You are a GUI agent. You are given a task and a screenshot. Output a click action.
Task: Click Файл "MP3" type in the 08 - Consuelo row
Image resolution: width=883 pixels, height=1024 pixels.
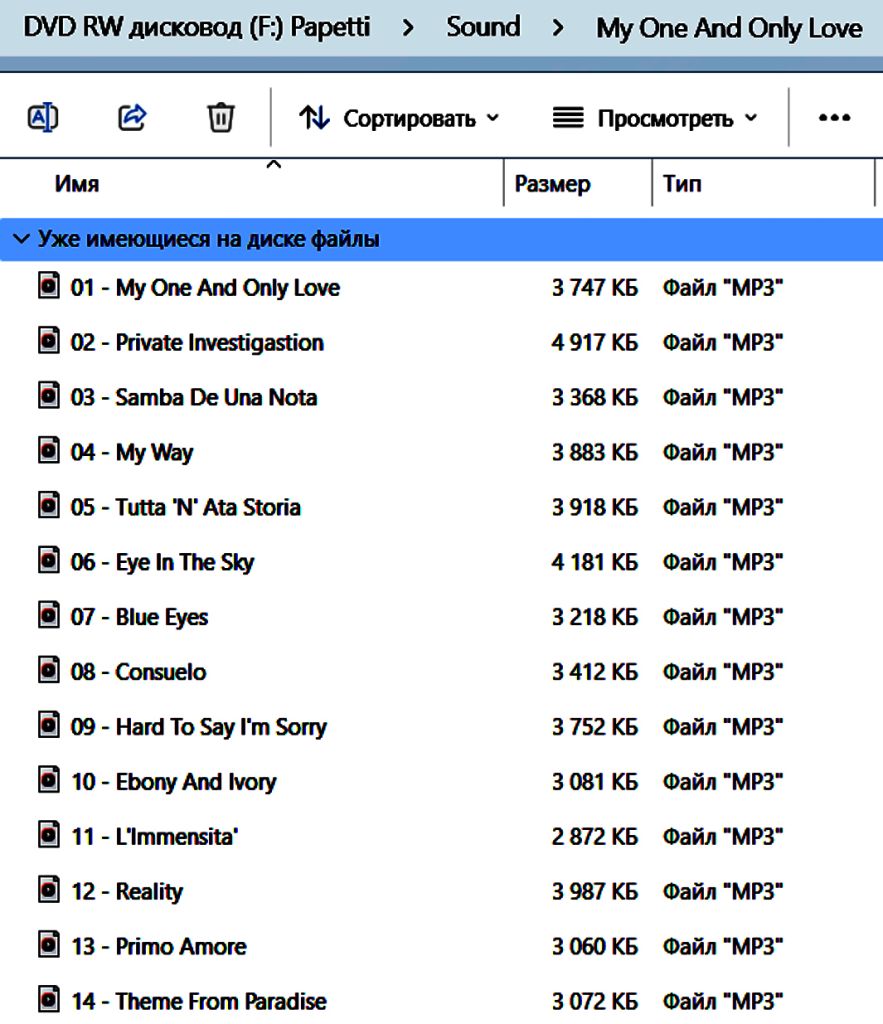click(723, 672)
